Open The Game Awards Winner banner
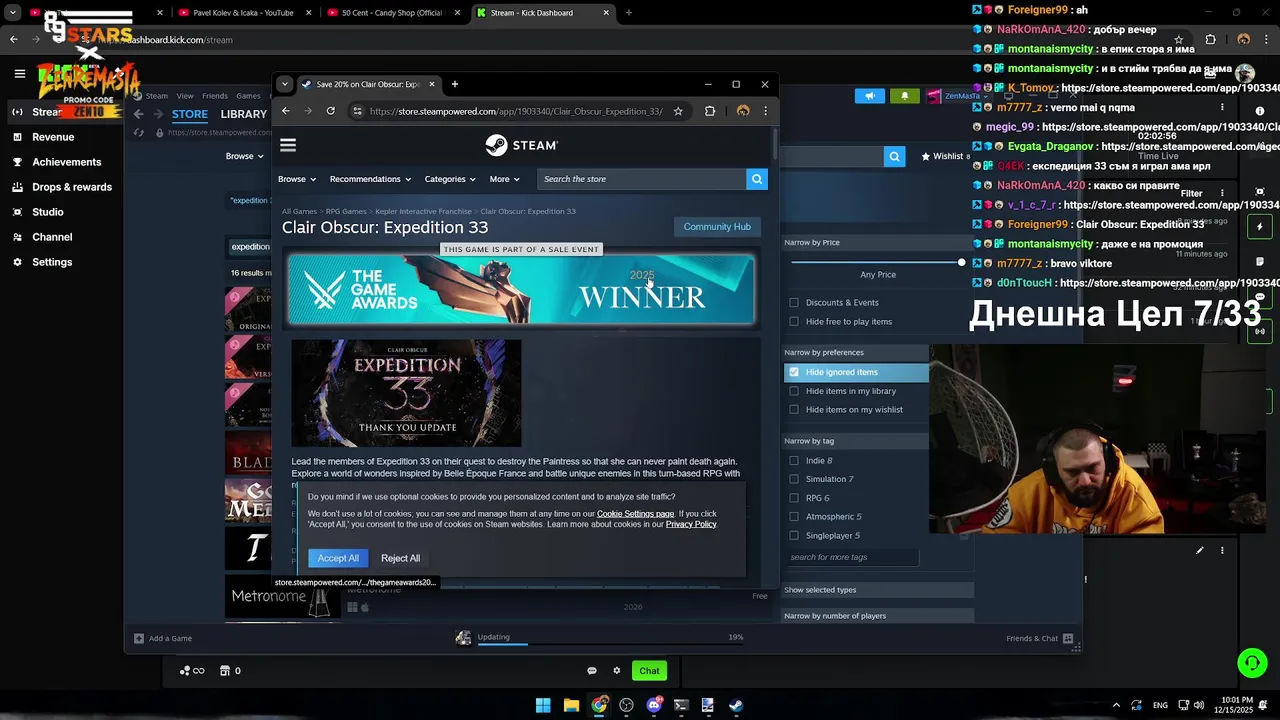 (x=521, y=290)
